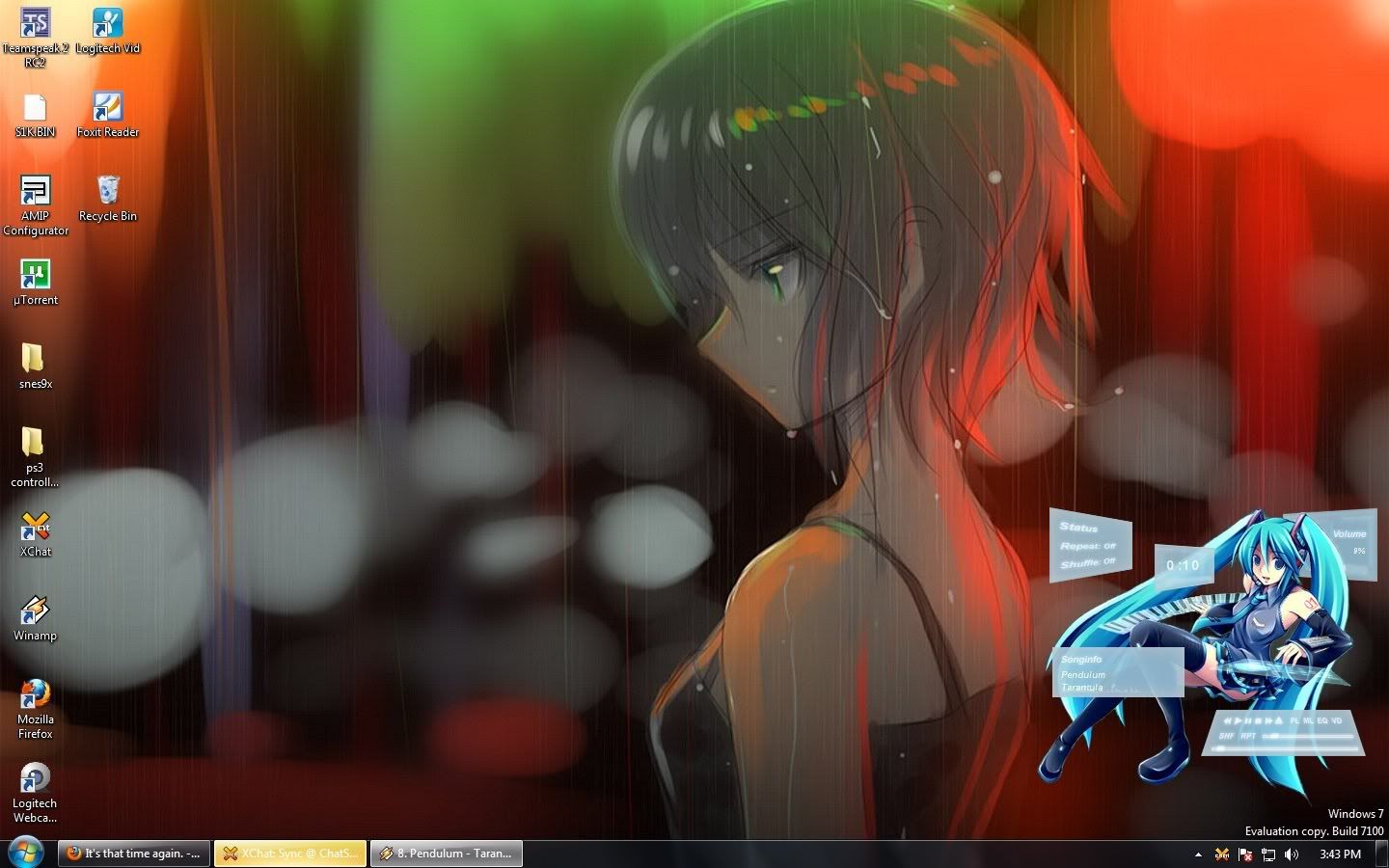Open the Windows Start menu orb
The width and height of the screenshot is (1389, 868).
point(26,853)
